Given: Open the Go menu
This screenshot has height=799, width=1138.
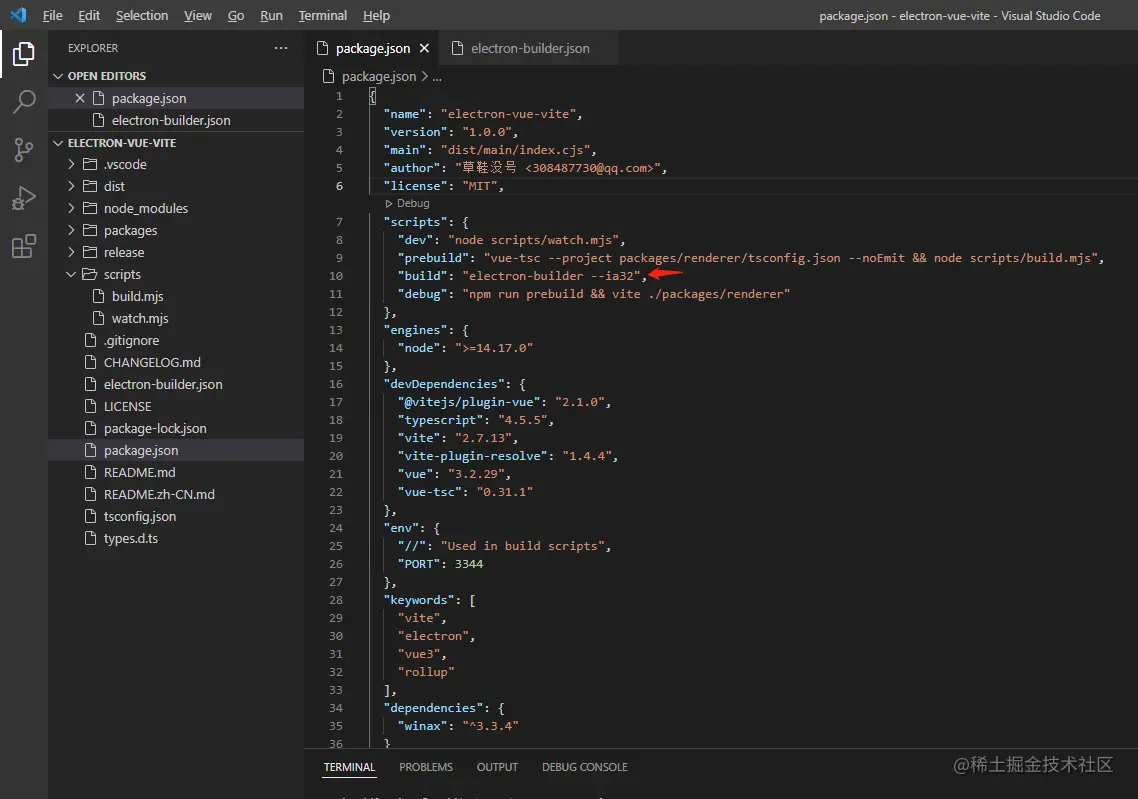Looking at the screenshot, I should (236, 15).
